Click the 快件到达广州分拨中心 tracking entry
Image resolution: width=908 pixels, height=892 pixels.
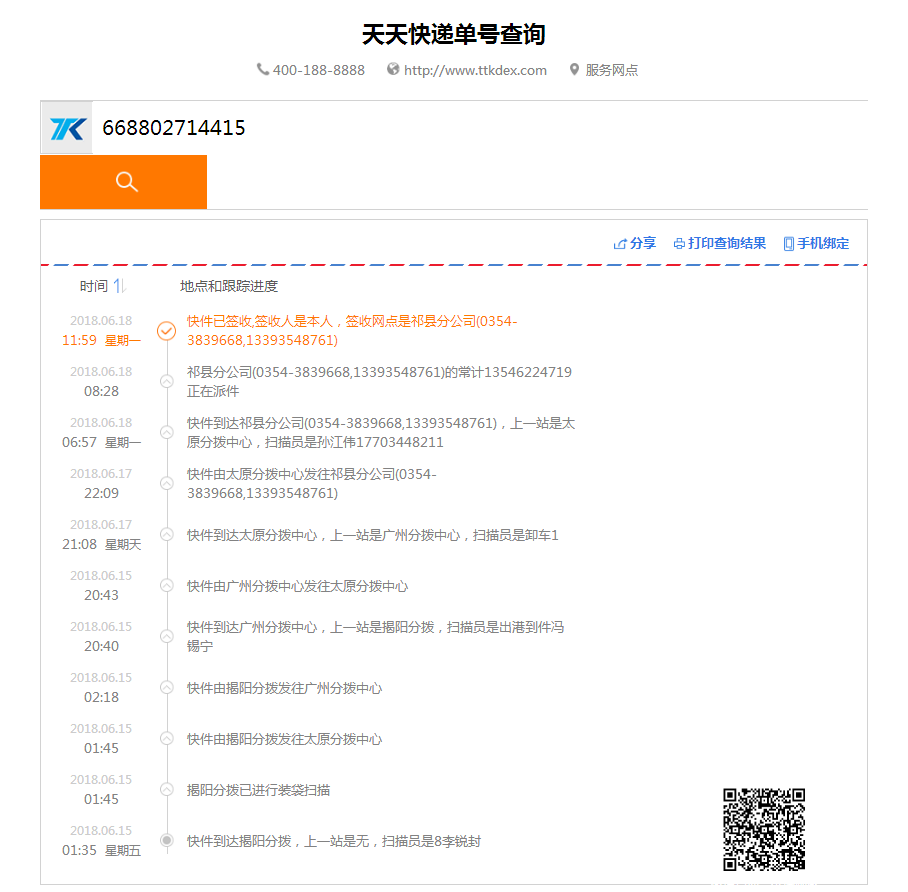(x=375, y=637)
